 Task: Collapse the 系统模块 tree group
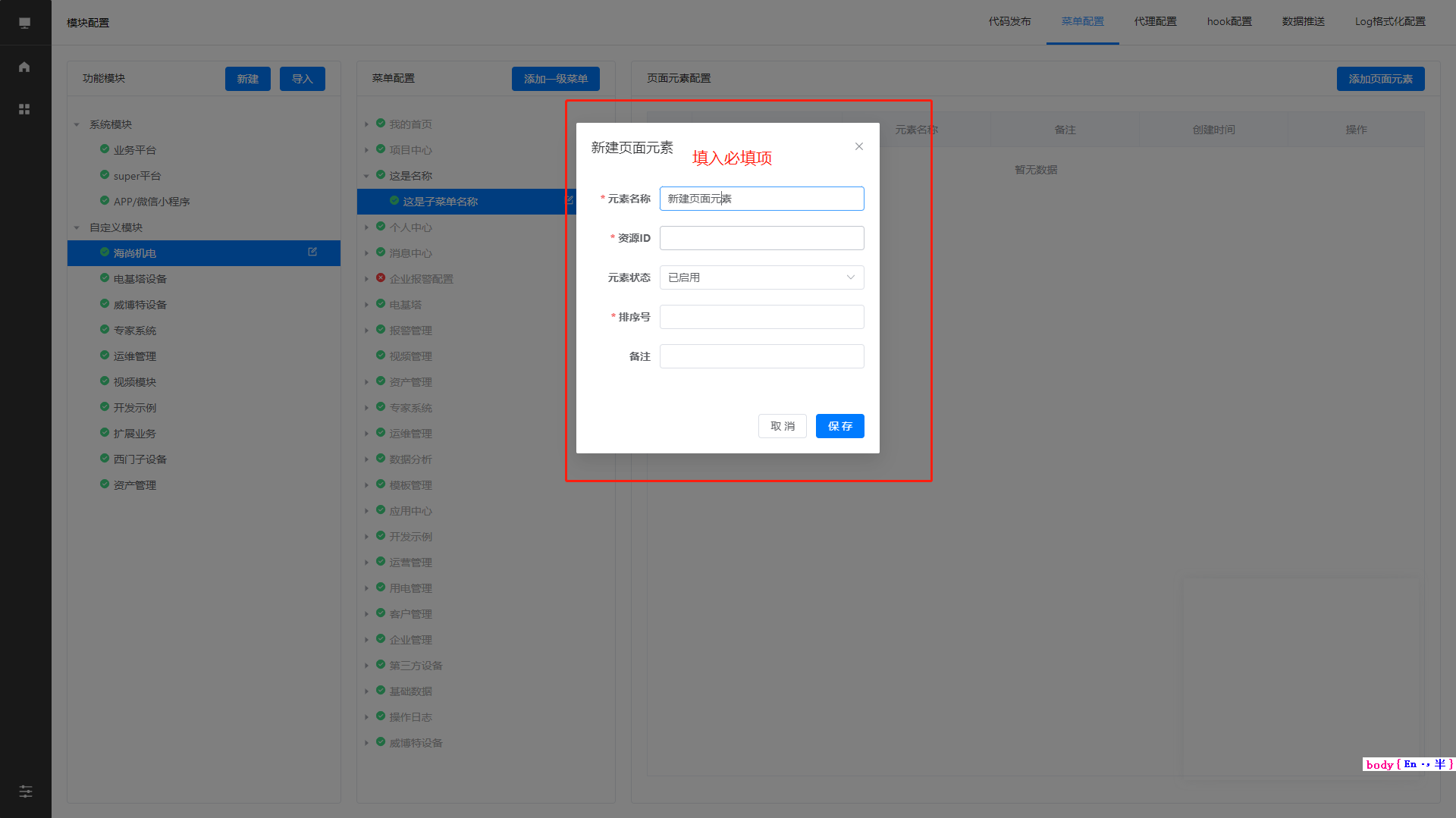click(x=77, y=124)
